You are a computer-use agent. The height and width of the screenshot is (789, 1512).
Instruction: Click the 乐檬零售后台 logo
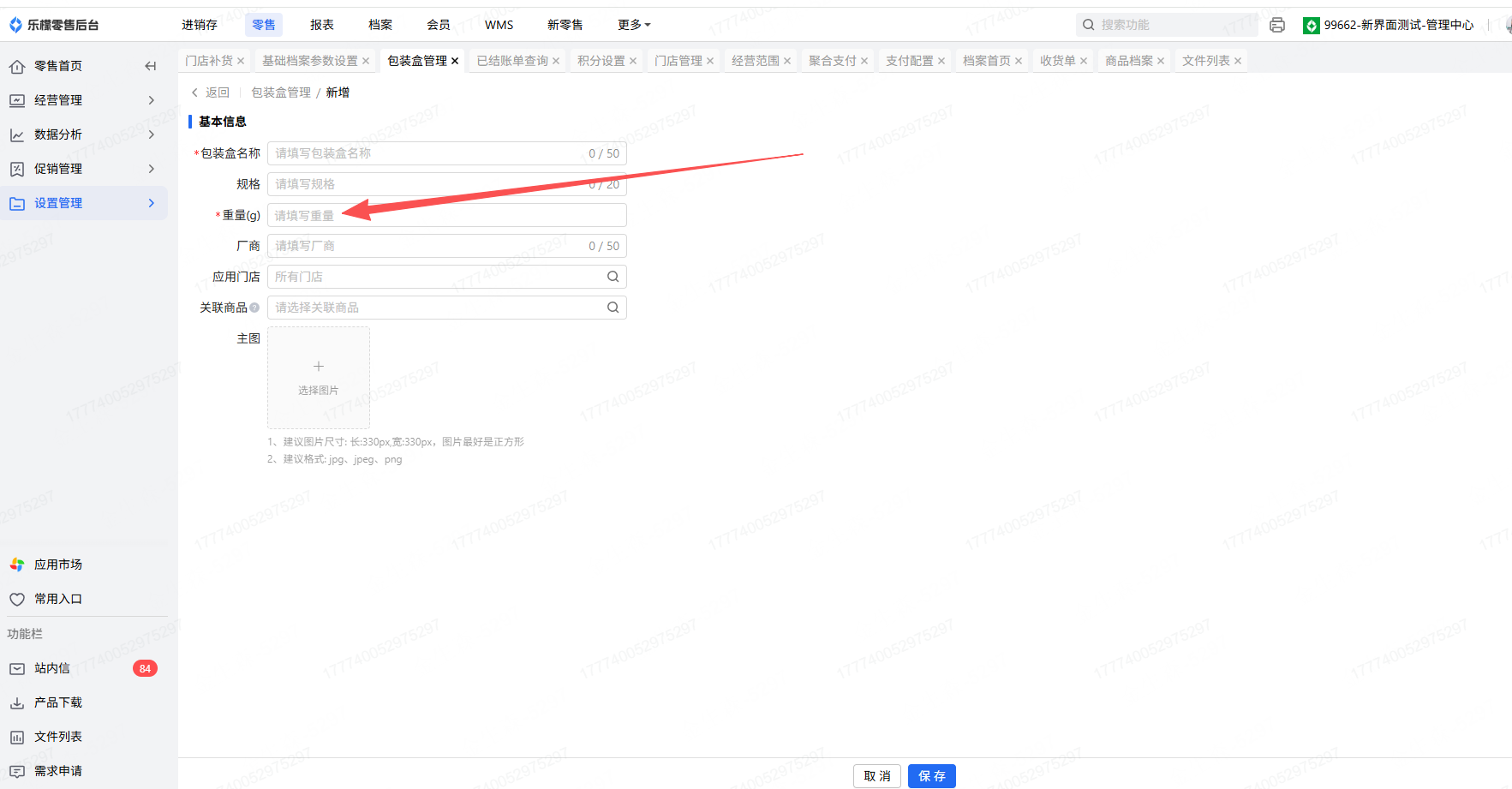(x=54, y=25)
